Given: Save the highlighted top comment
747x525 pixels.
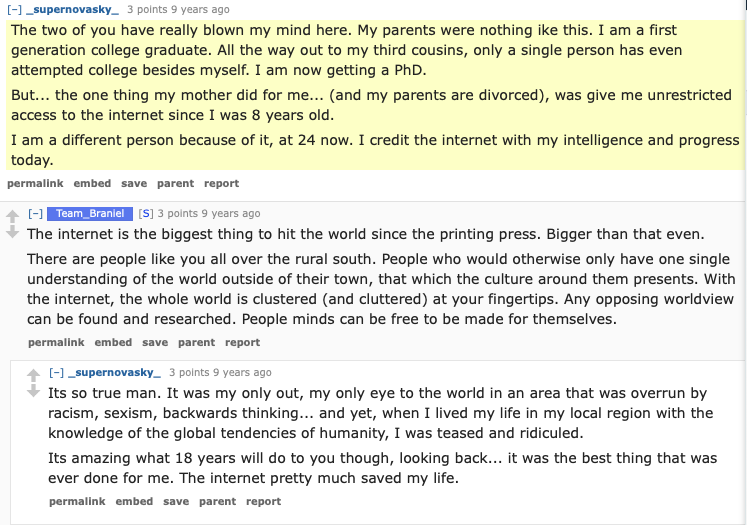Looking at the screenshot, I should point(134,183).
